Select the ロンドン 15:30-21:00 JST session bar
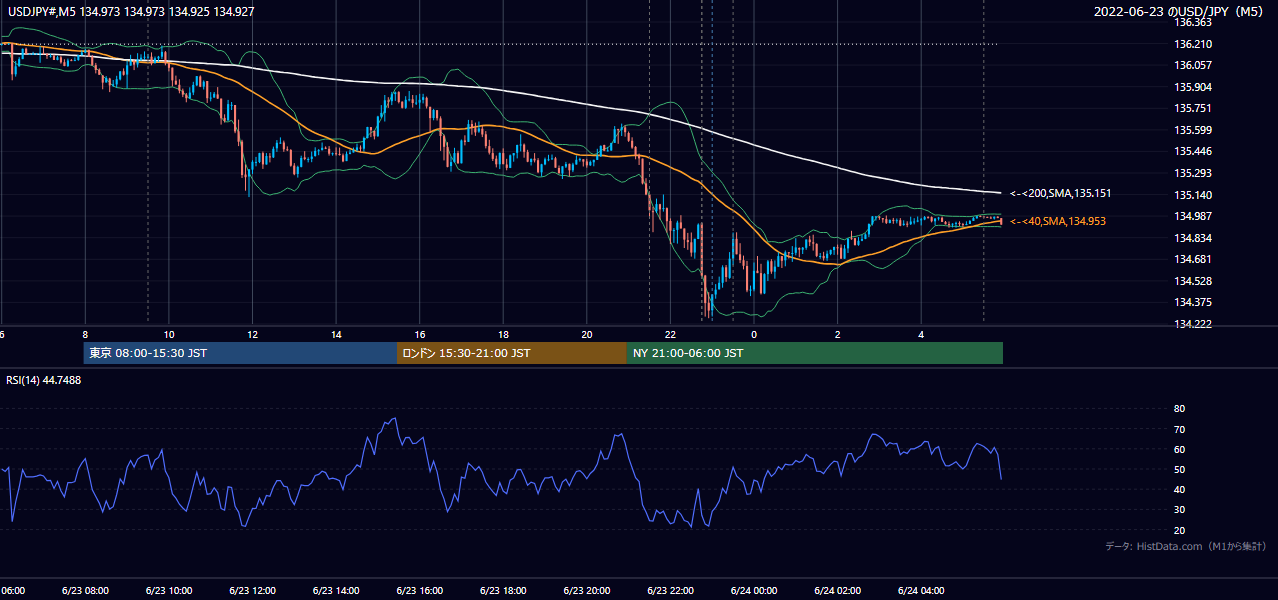 point(512,353)
